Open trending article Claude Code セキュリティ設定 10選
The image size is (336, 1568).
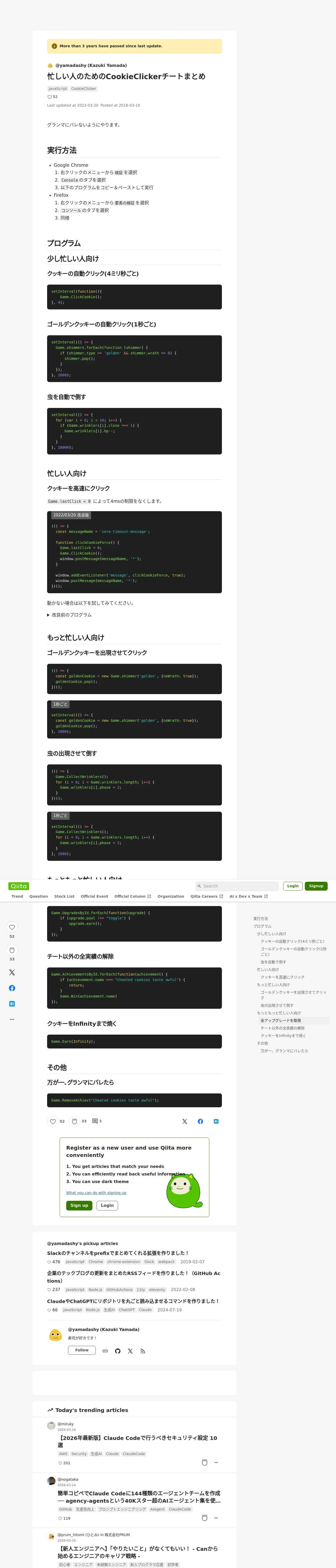[137, 1442]
